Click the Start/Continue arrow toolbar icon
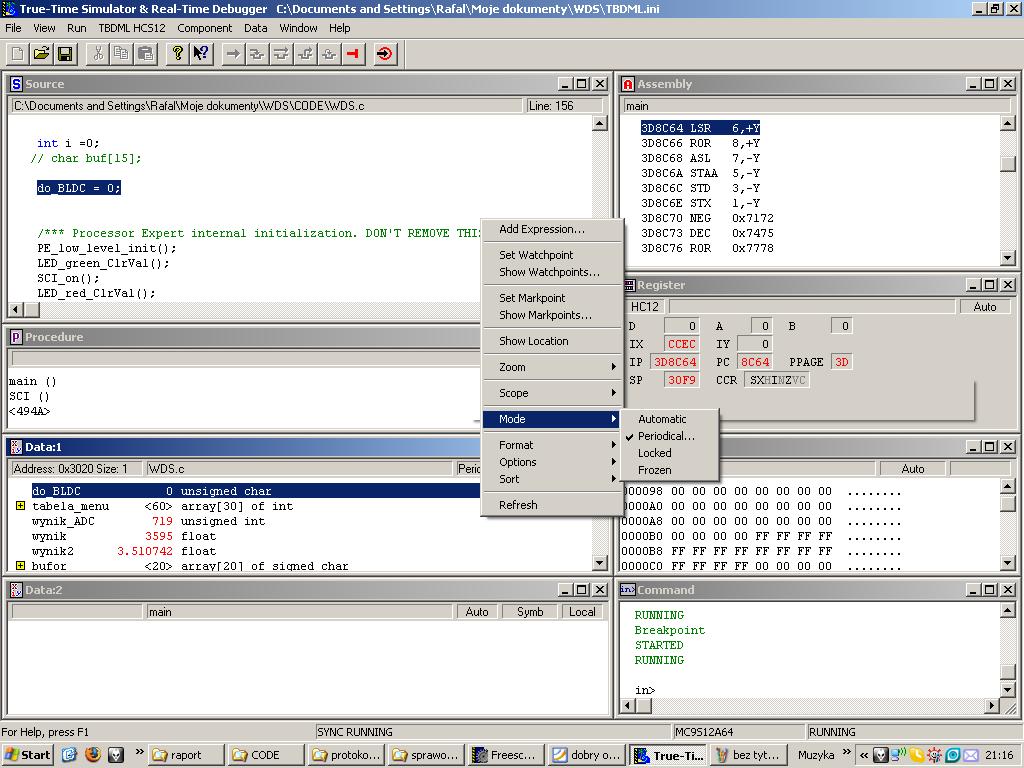Viewport: 1024px width, 768px height. (233, 54)
